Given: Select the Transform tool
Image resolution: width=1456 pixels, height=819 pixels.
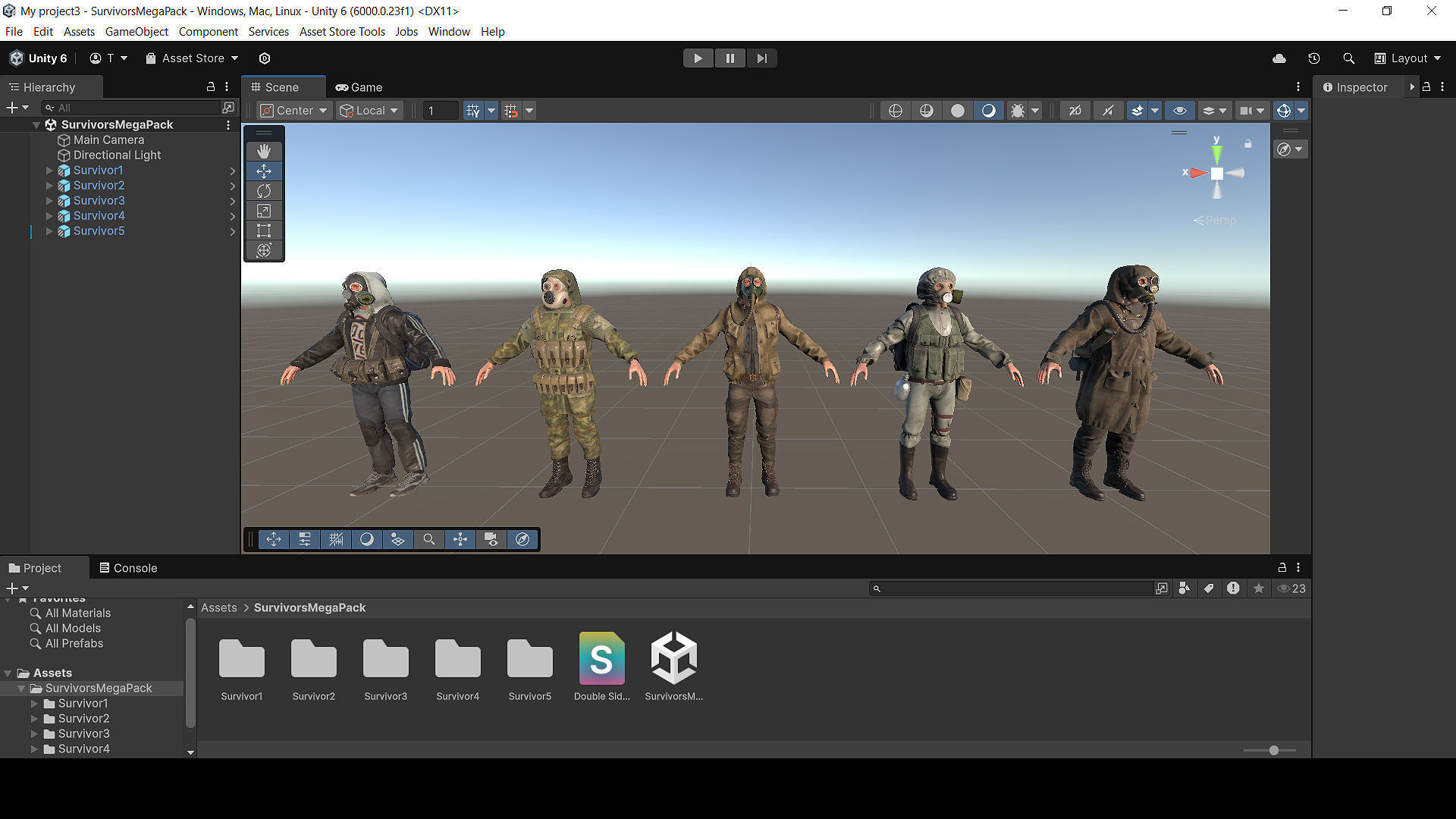Looking at the screenshot, I should click(x=264, y=250).
